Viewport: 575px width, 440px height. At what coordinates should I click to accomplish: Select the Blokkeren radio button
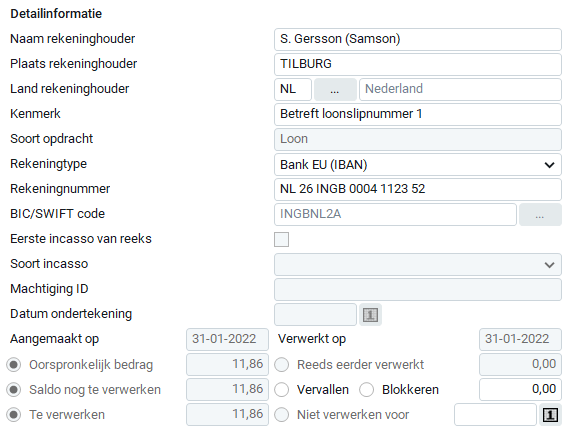[367, 390]
